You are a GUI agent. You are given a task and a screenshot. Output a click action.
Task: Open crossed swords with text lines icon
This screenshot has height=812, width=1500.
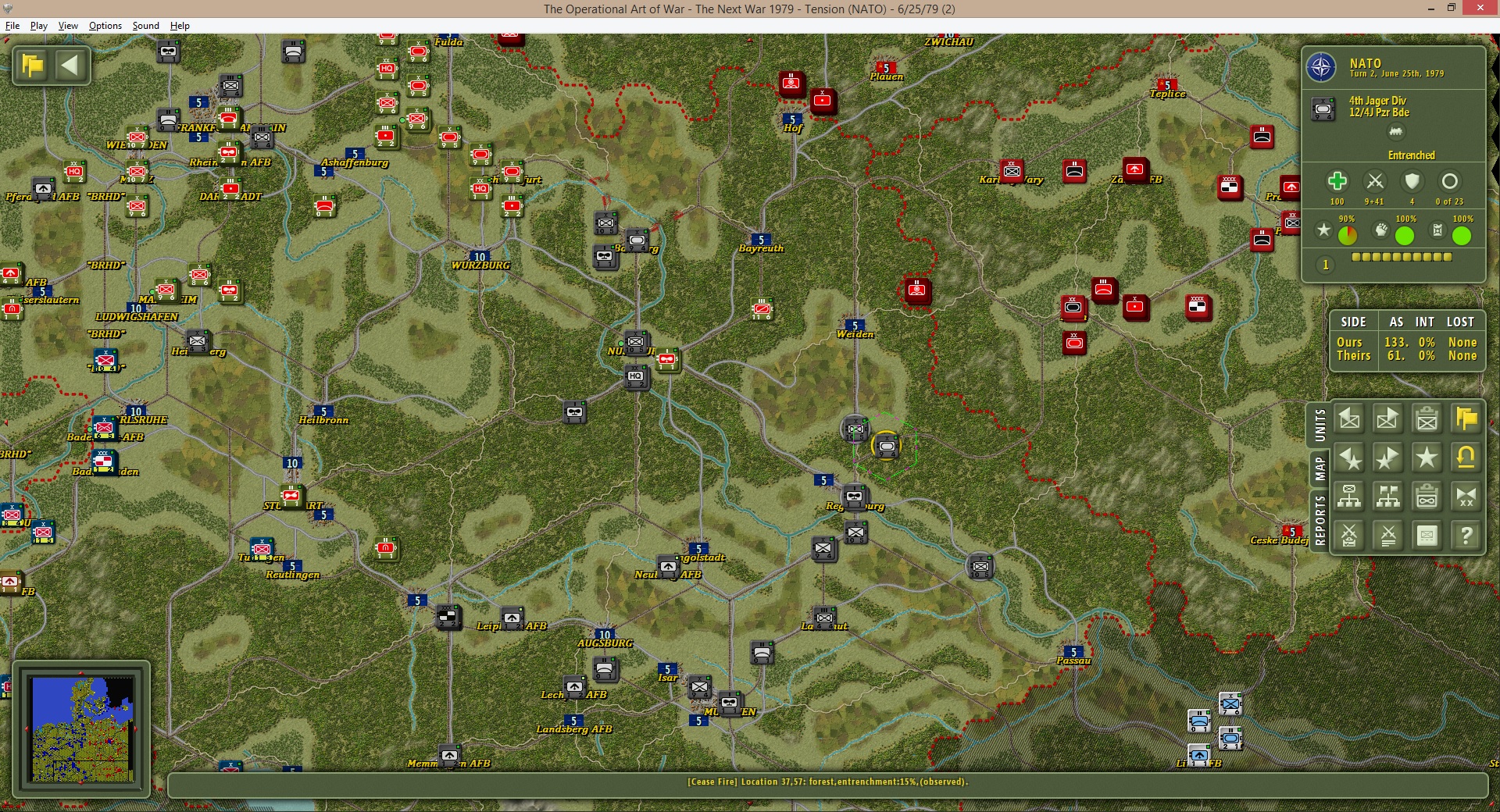tap(1387, 536)
